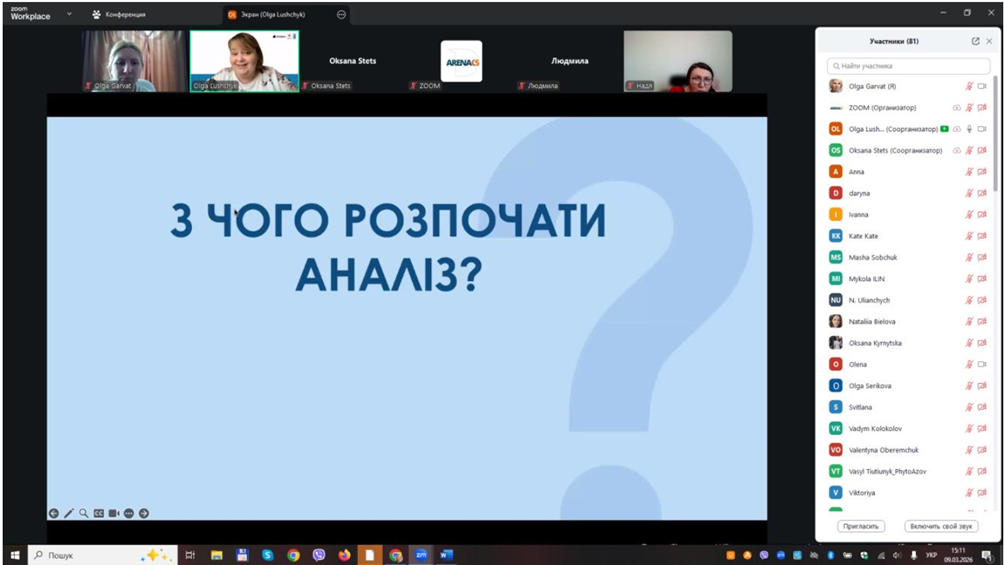This screenshot has height=565, width=1004.
Task: Open more slide options ellipsis icon
Action: click(x=129, y=513)
